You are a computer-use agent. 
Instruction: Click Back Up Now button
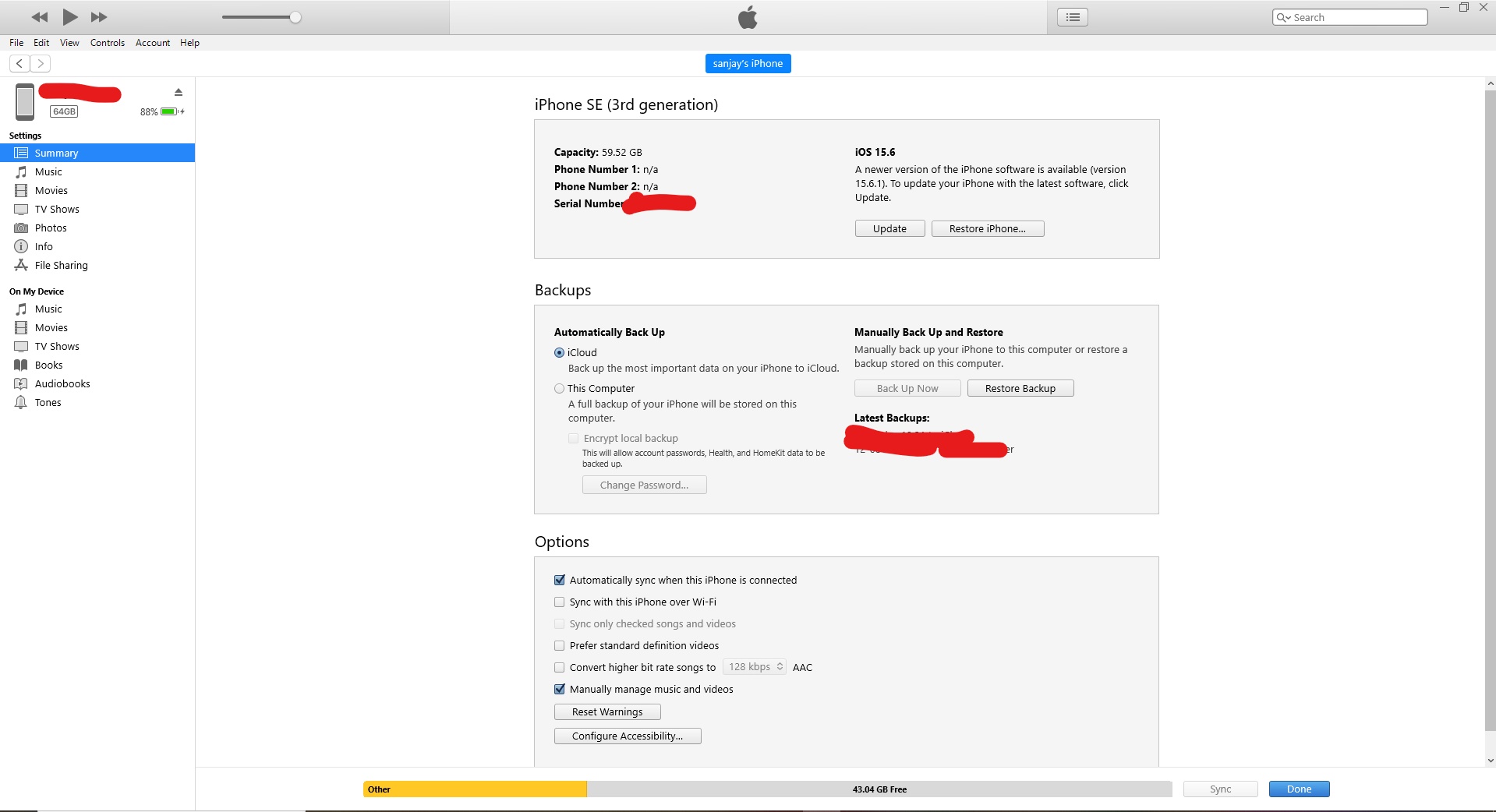907,388
